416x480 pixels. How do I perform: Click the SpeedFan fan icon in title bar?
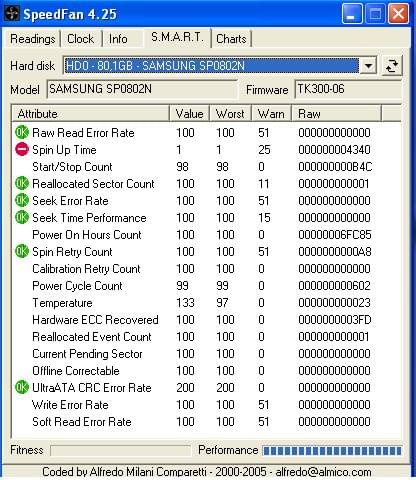pos(11,14)
